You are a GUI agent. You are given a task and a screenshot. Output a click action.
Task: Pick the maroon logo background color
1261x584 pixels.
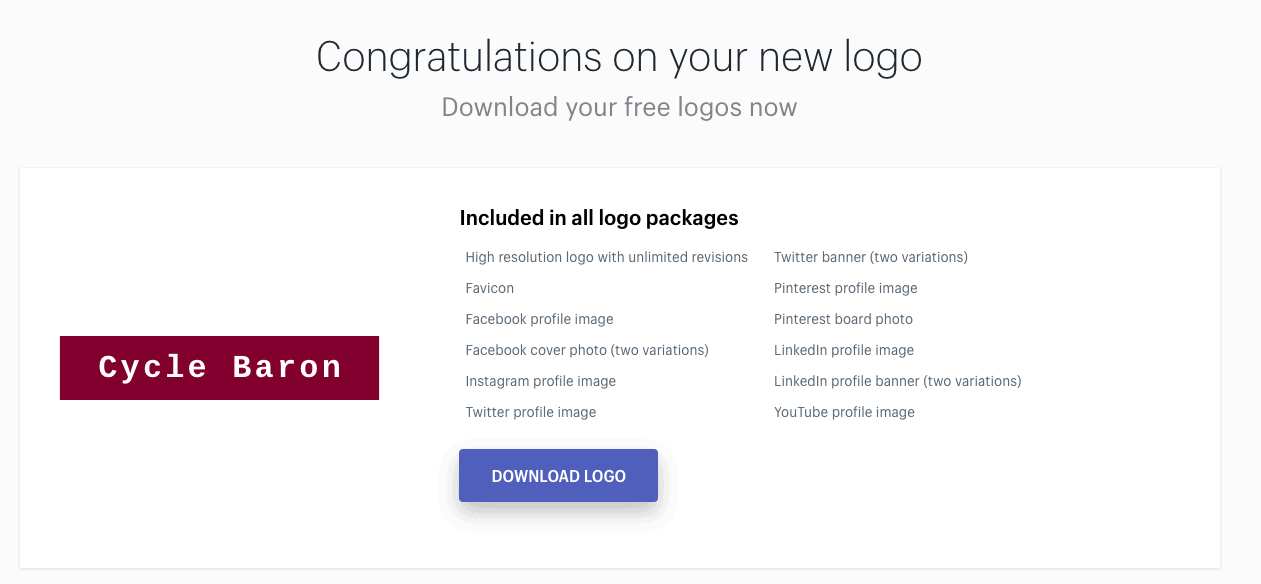(x=80, y=386)
